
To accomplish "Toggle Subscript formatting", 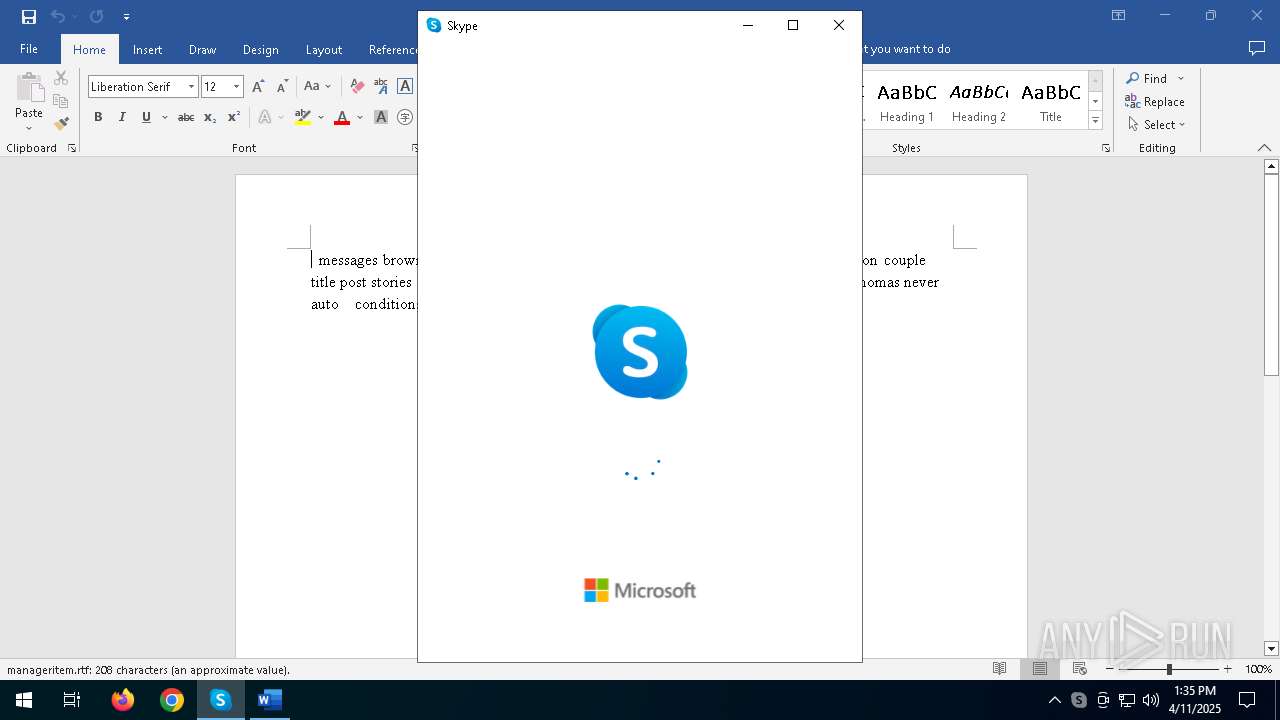I will [210, 117].
